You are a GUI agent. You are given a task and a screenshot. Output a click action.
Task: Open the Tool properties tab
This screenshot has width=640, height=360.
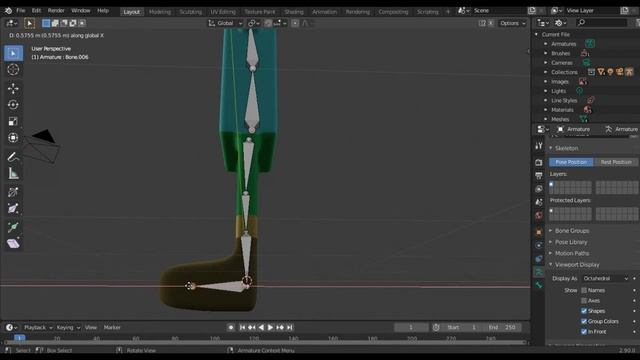pos(539,146)
